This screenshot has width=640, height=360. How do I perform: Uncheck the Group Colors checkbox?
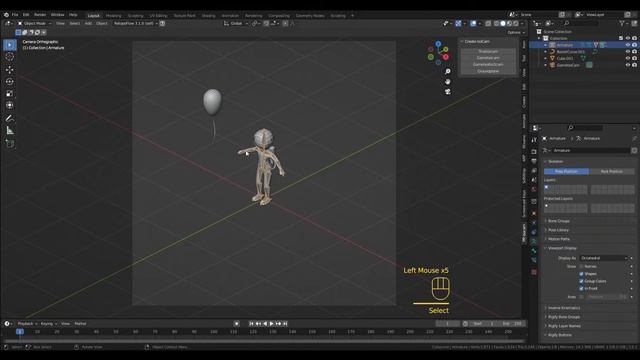pos(581,281)
